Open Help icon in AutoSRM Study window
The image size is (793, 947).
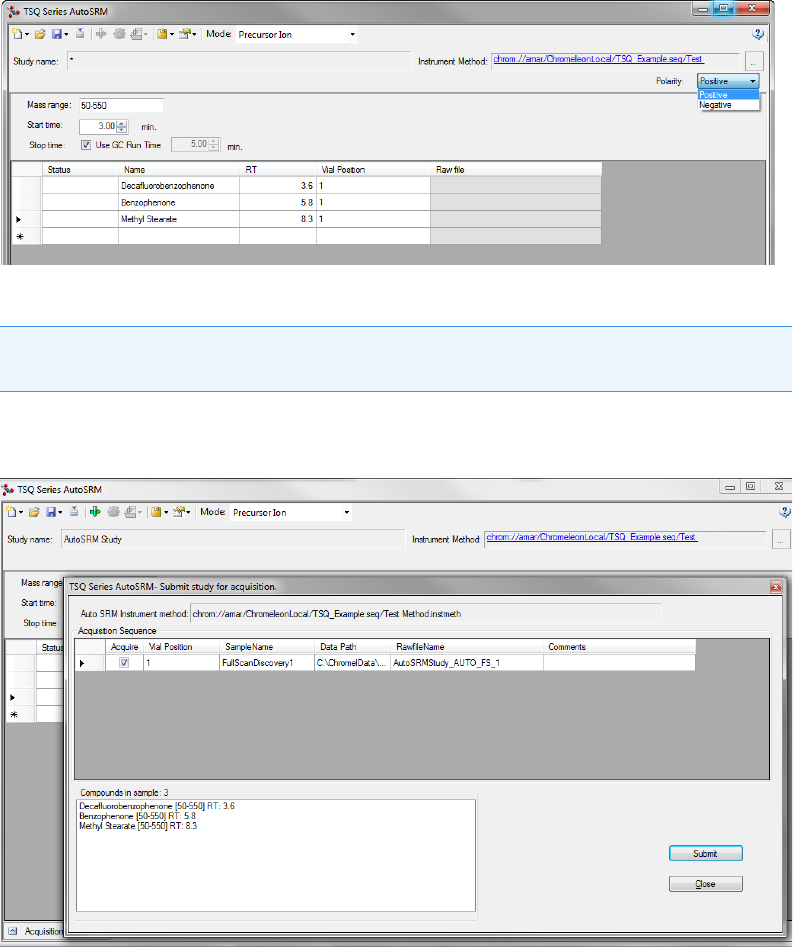(x=785, y=512)
